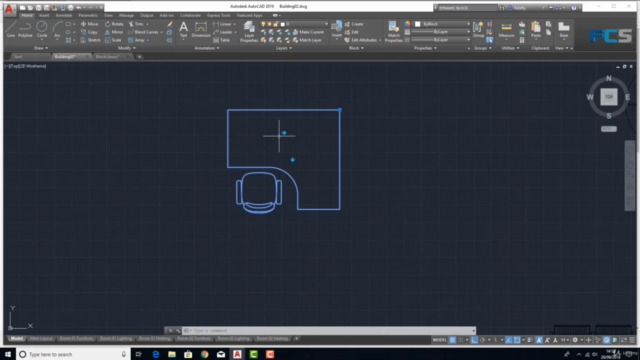Expand the Layers panel
The image size is (640, 360).
[284, 48]
